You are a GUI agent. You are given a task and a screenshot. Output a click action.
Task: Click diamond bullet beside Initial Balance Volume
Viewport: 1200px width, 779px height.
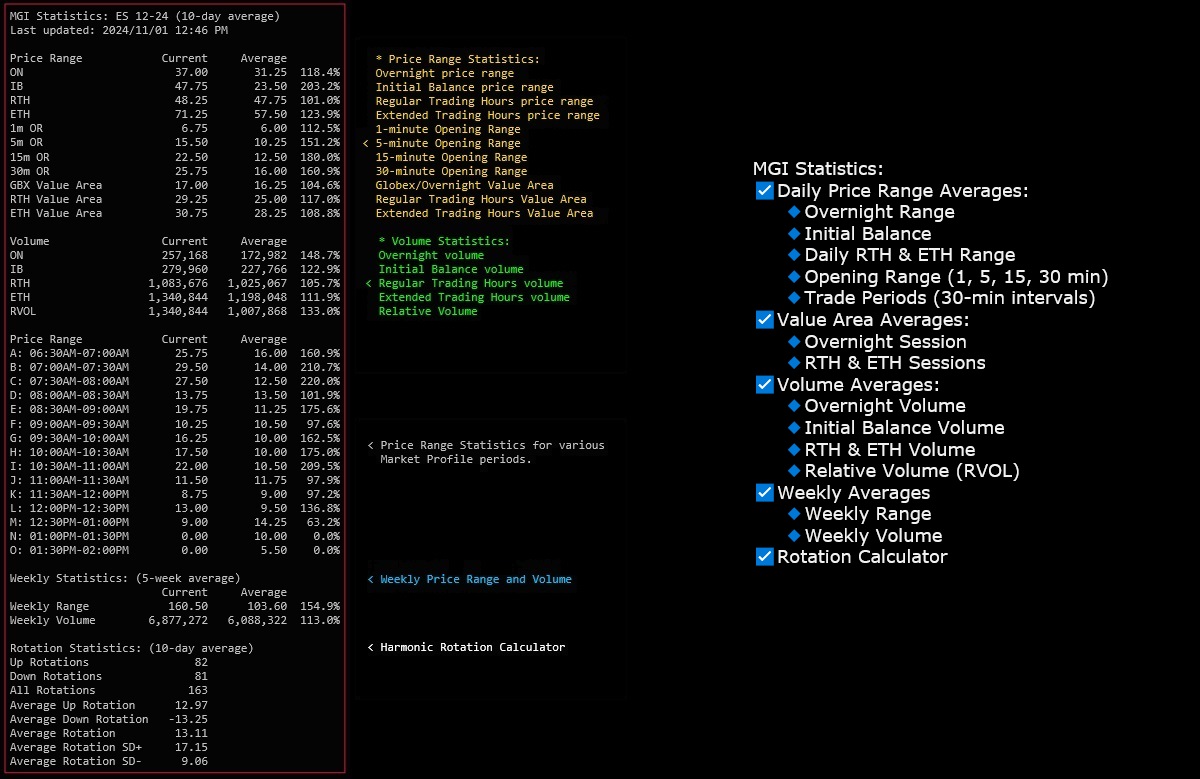pyautogui.click(x=794, y=427)
